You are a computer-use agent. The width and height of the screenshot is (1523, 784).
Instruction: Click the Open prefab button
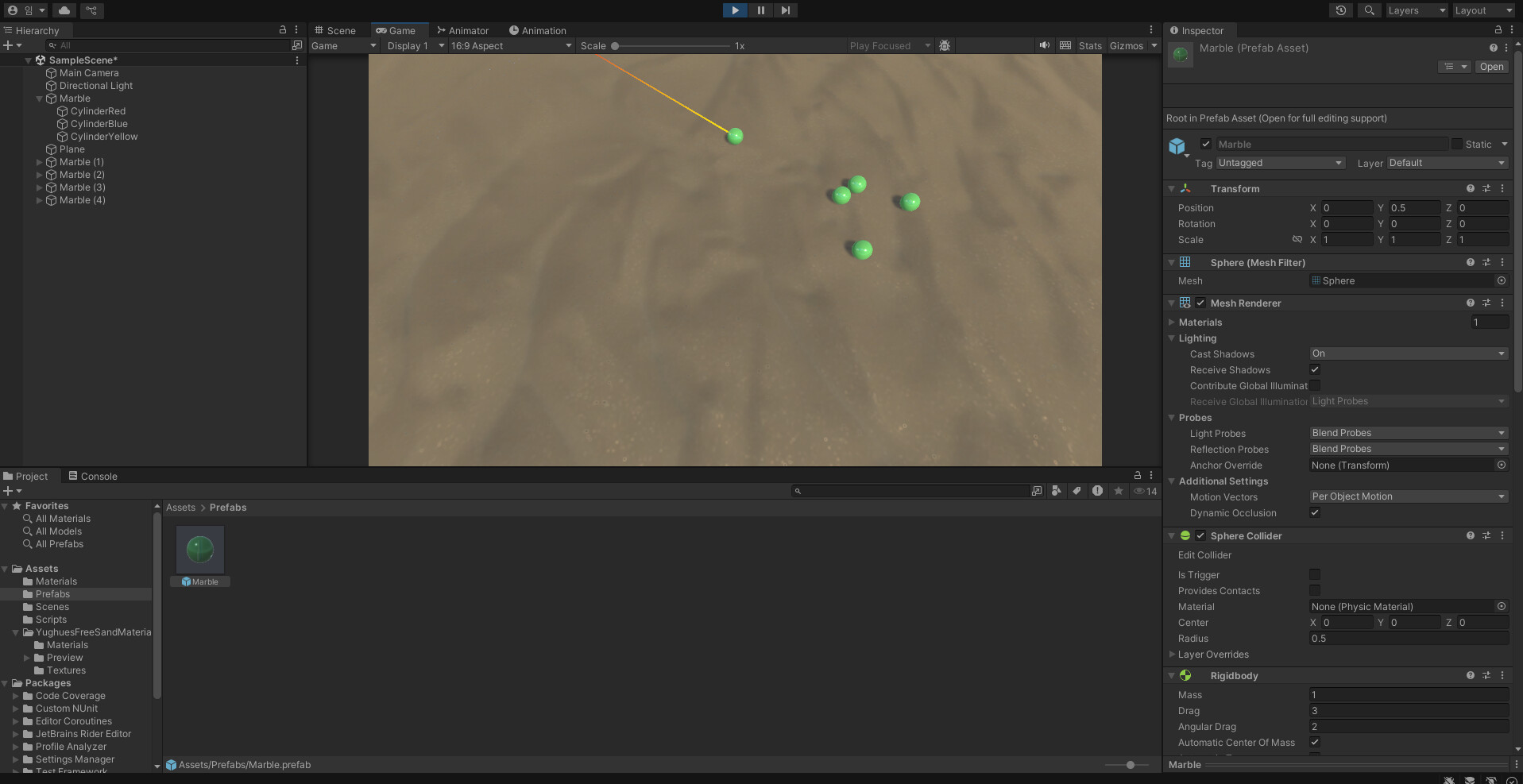coord(1491,67)
